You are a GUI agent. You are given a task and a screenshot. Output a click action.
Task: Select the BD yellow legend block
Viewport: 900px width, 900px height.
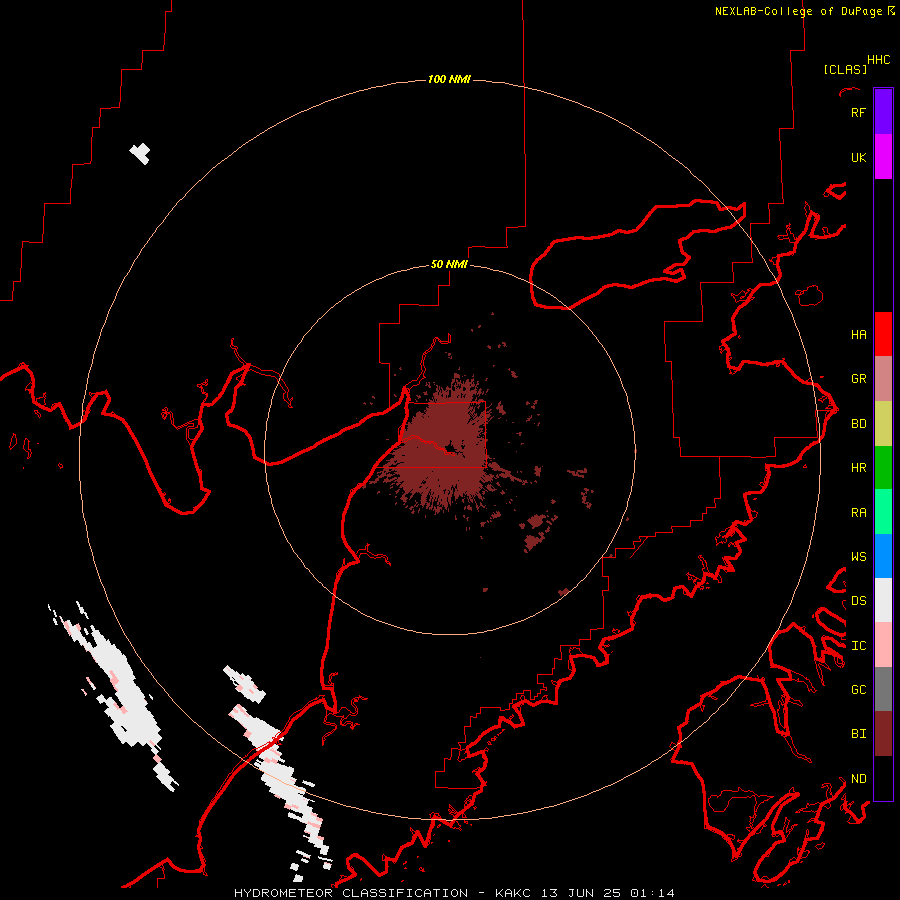pos(883,424)
